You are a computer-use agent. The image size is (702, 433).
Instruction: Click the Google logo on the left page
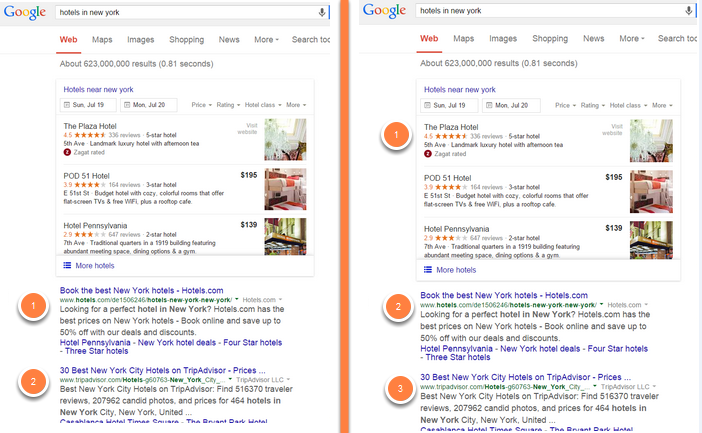pos(25,13)
